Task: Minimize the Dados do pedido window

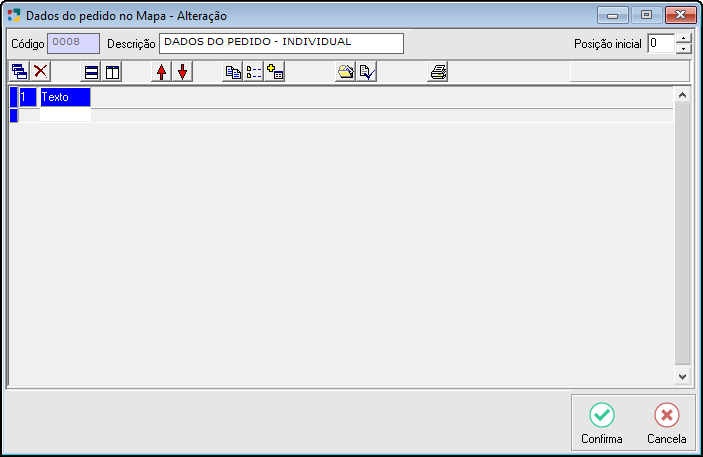Action: pos(613,15)
